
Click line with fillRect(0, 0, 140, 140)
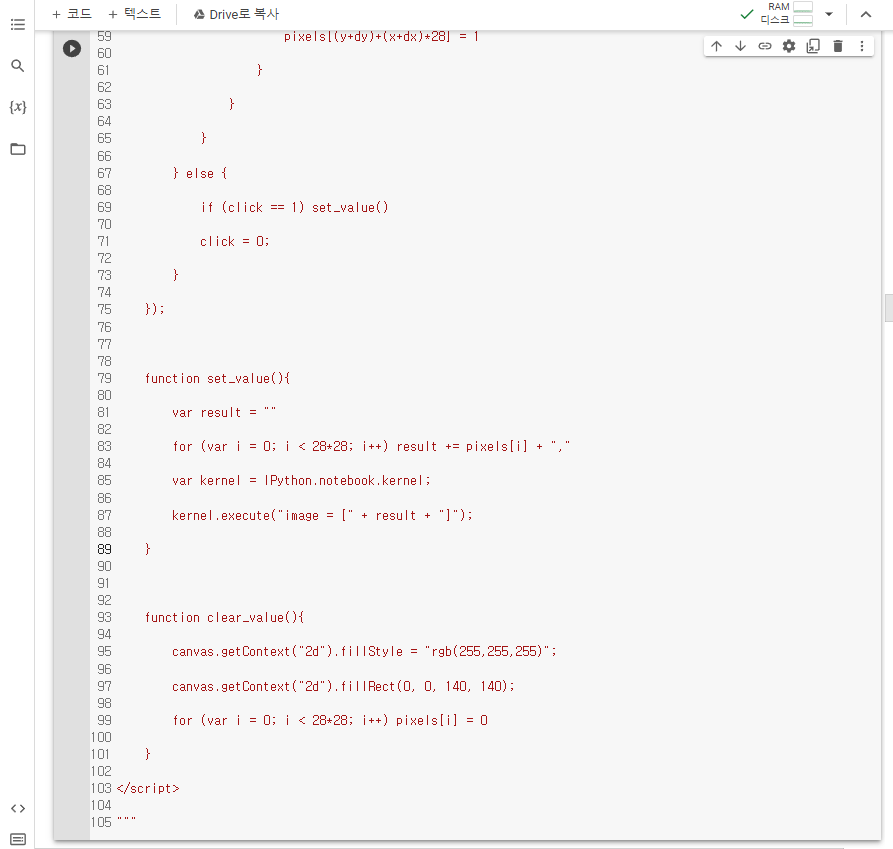pyautogui.click(x=343, y=686)
